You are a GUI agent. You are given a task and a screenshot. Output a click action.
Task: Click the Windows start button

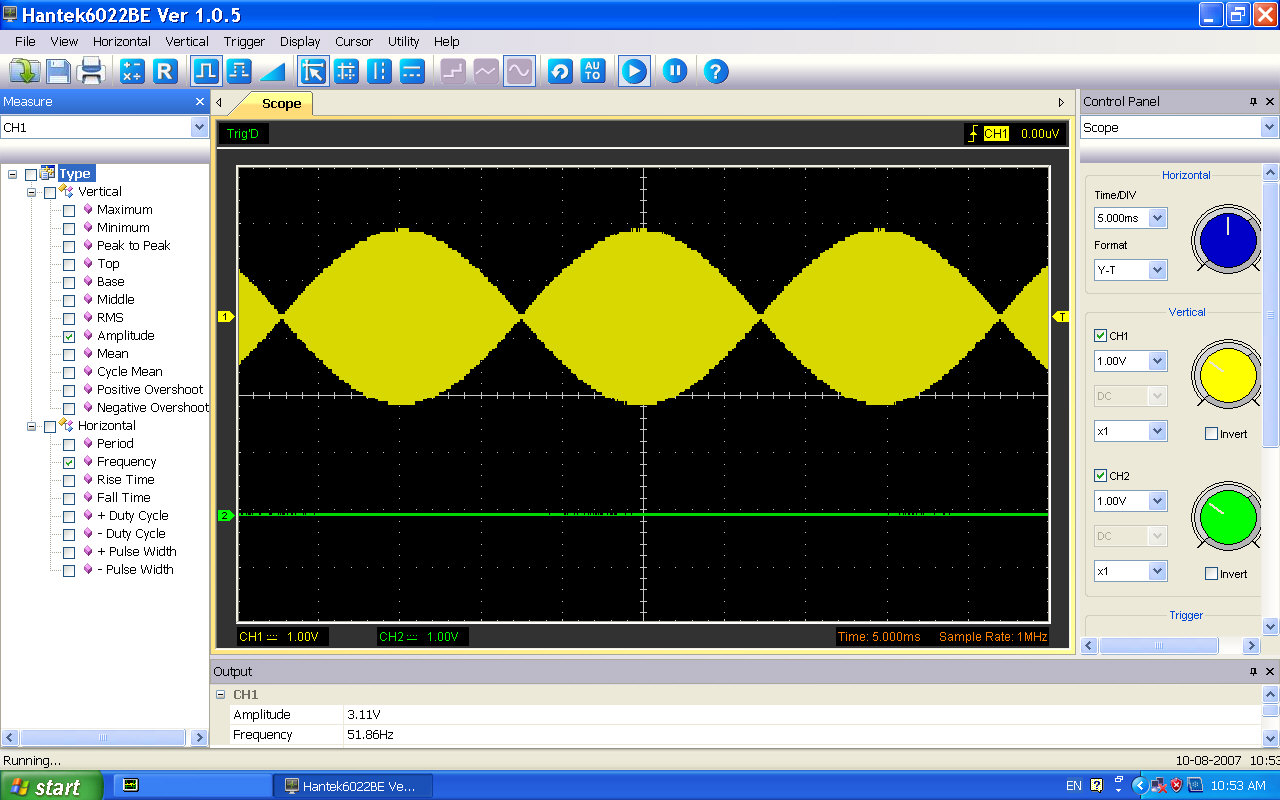(x=50, y=786)
